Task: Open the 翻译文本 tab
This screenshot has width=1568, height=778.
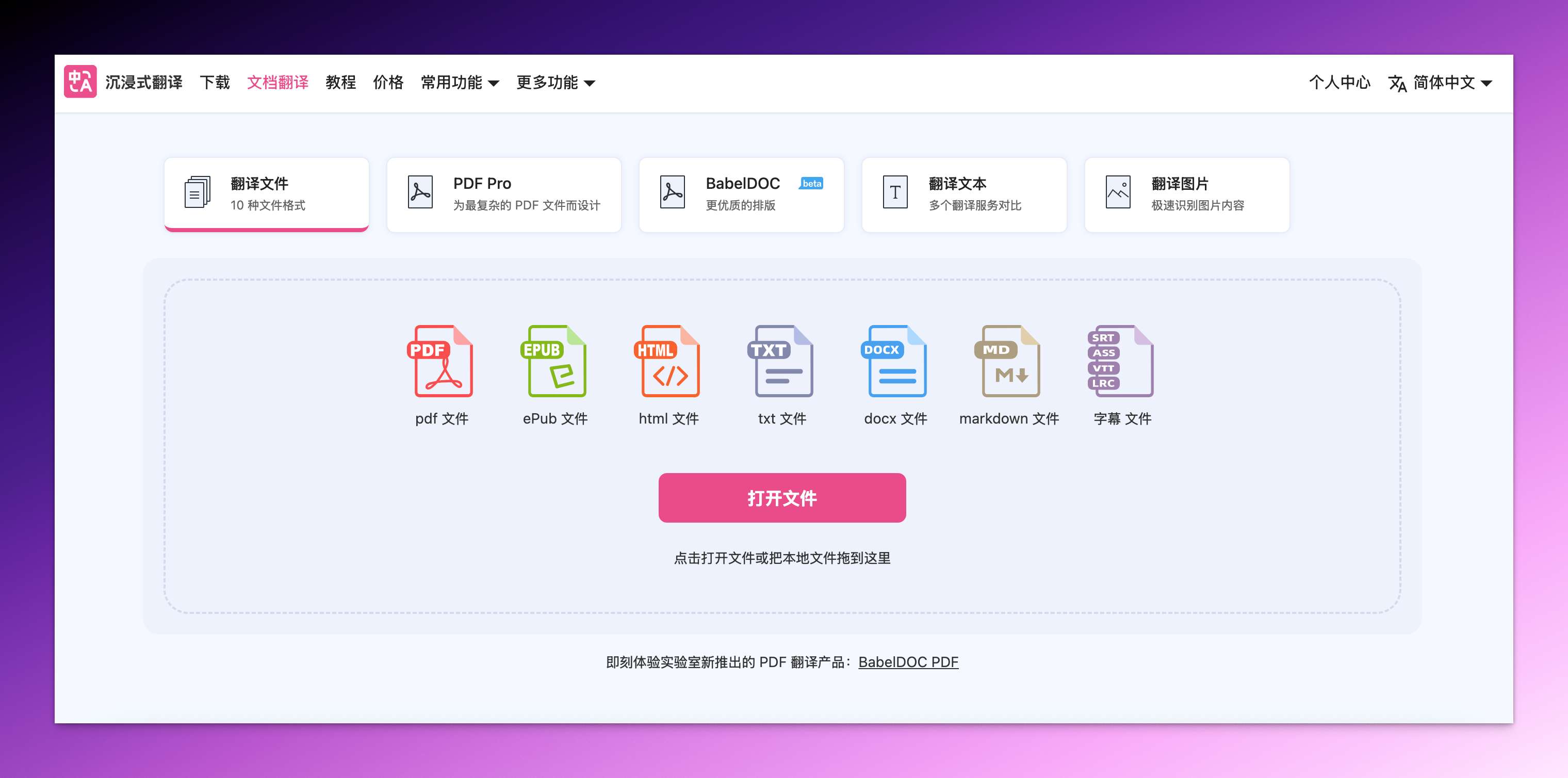Action: coord(963,194)
